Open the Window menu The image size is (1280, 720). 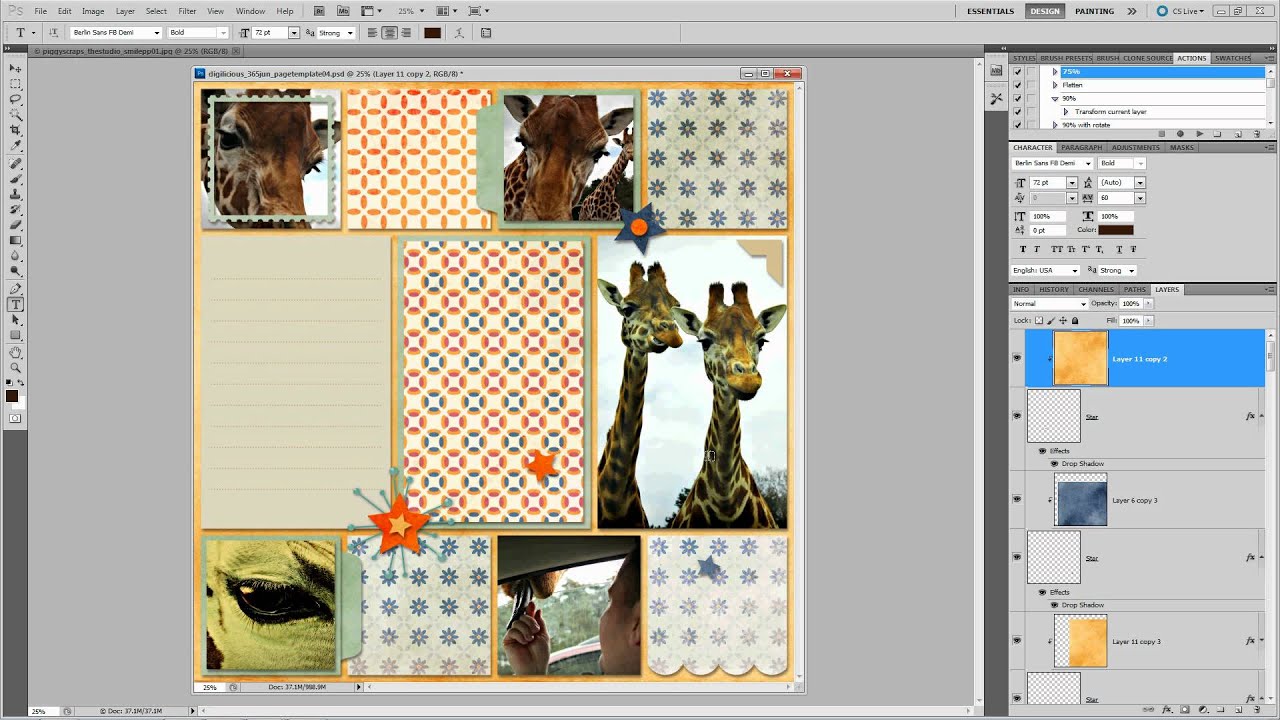[250, 11]
